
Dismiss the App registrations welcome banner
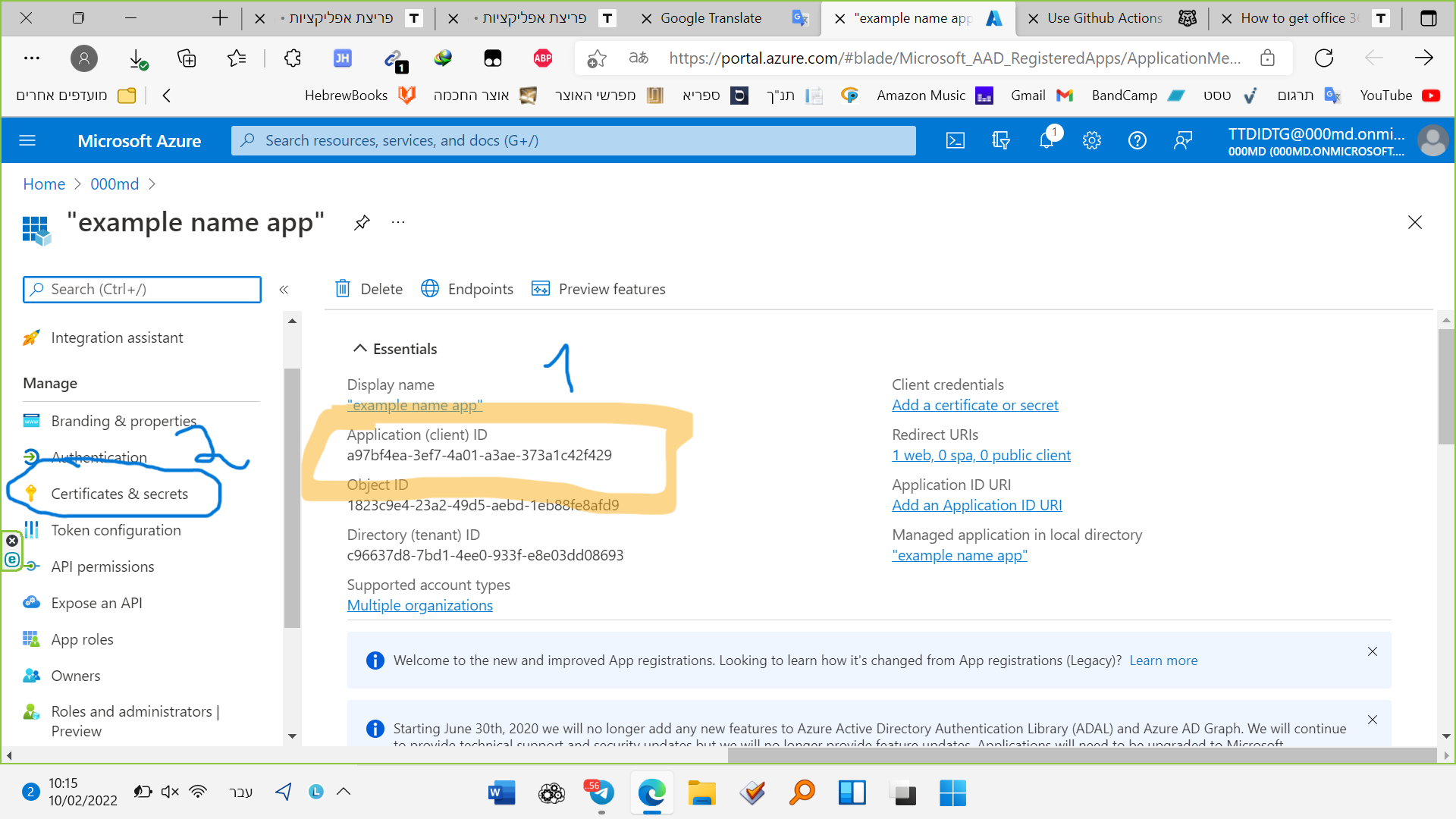point(1373,651)
